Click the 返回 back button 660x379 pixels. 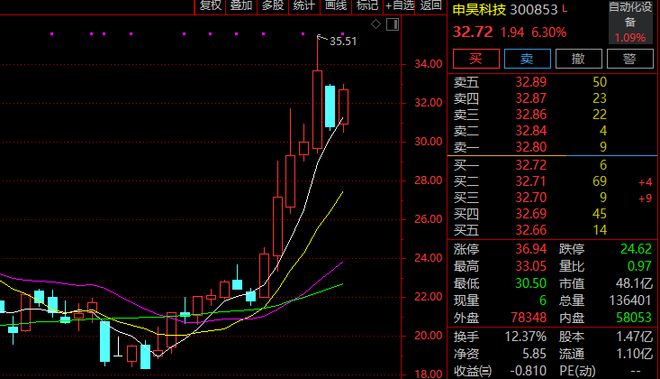point(431,5)
